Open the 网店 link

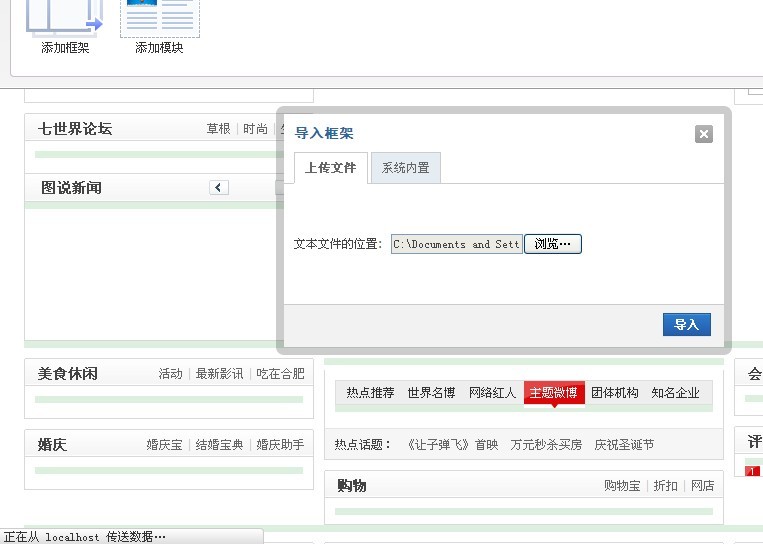coord(703,486)
